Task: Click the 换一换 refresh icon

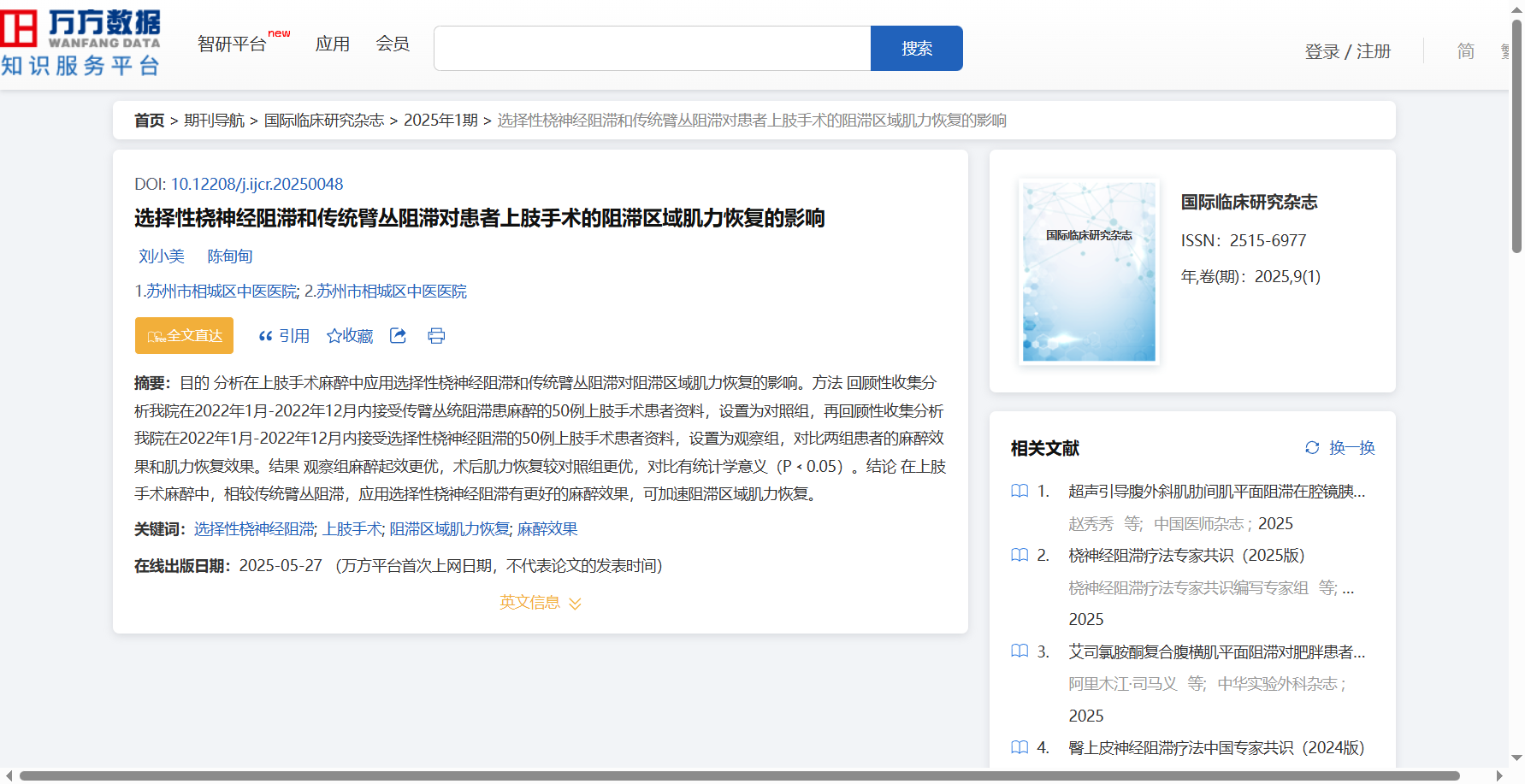Action: click(1312, 448)
